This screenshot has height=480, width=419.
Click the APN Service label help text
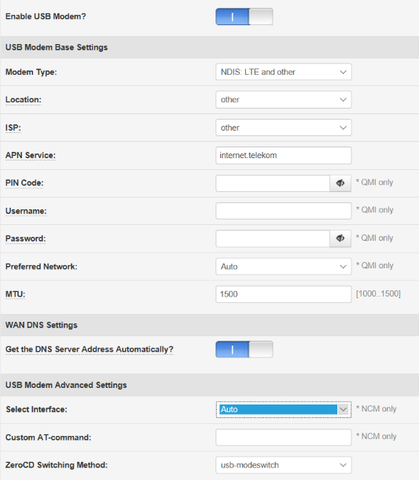(30, 156)
